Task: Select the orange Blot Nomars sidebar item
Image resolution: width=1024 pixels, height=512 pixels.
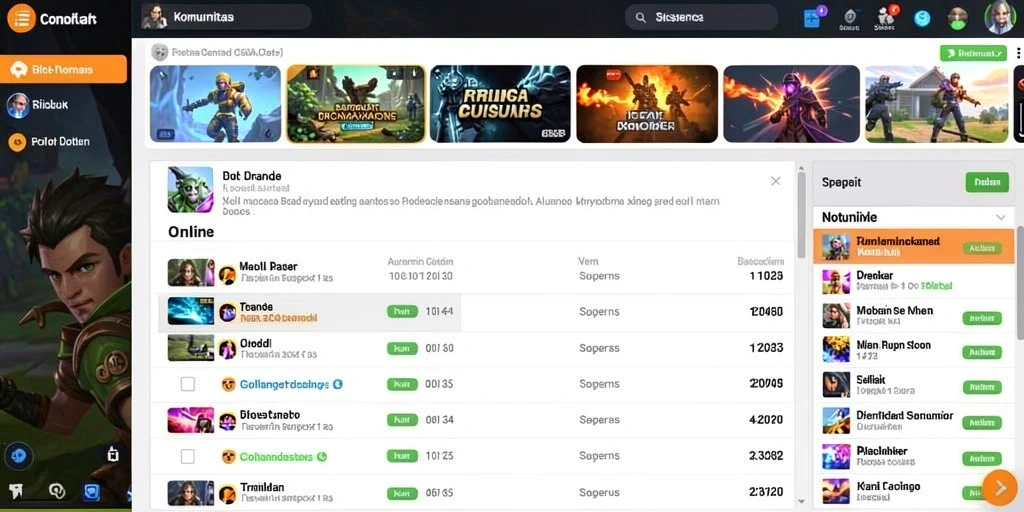Action: pos(63,69)
